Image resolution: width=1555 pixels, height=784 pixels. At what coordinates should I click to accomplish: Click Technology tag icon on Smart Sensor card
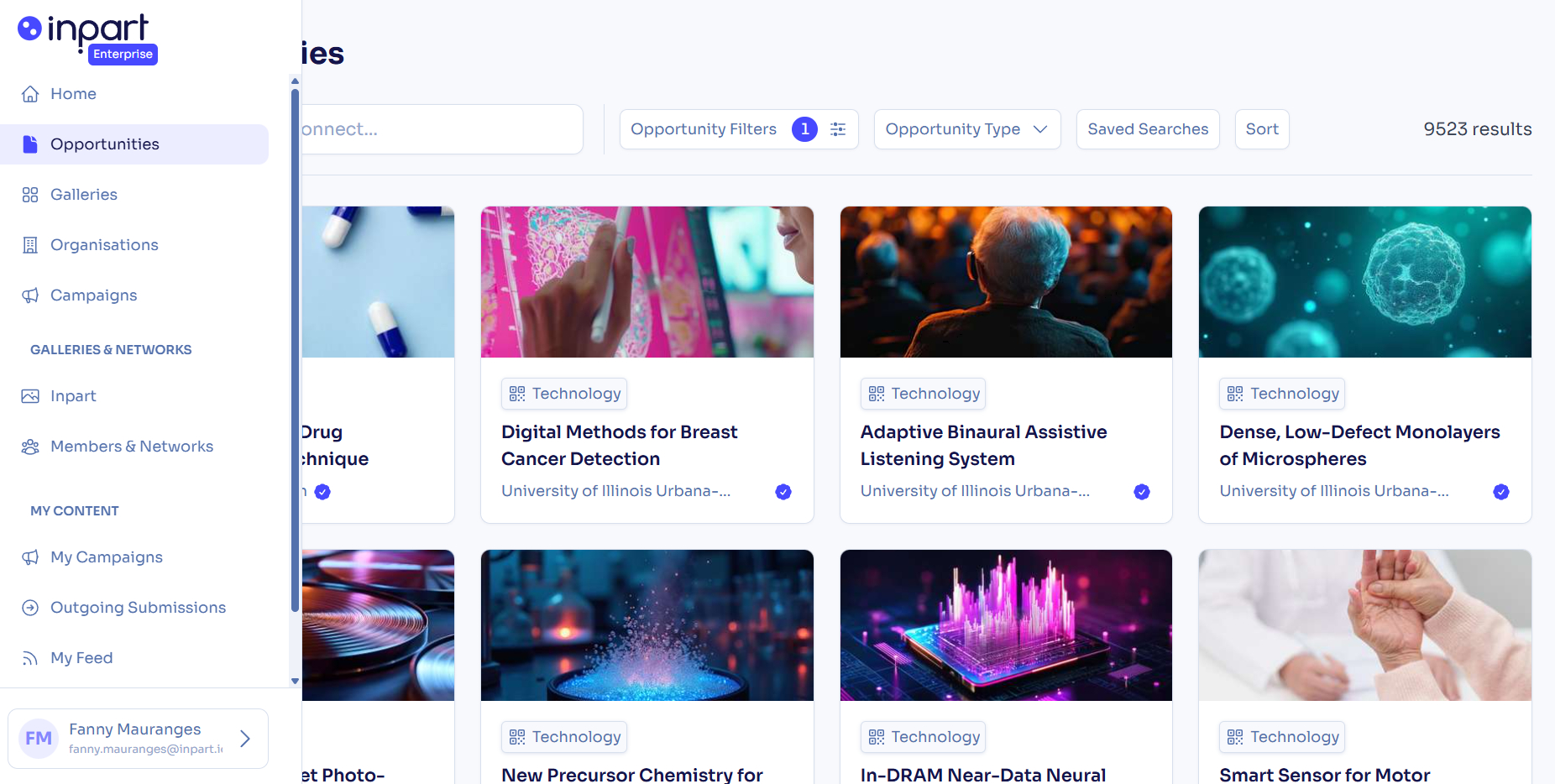pyautogui.click(x=1235, y=737)
